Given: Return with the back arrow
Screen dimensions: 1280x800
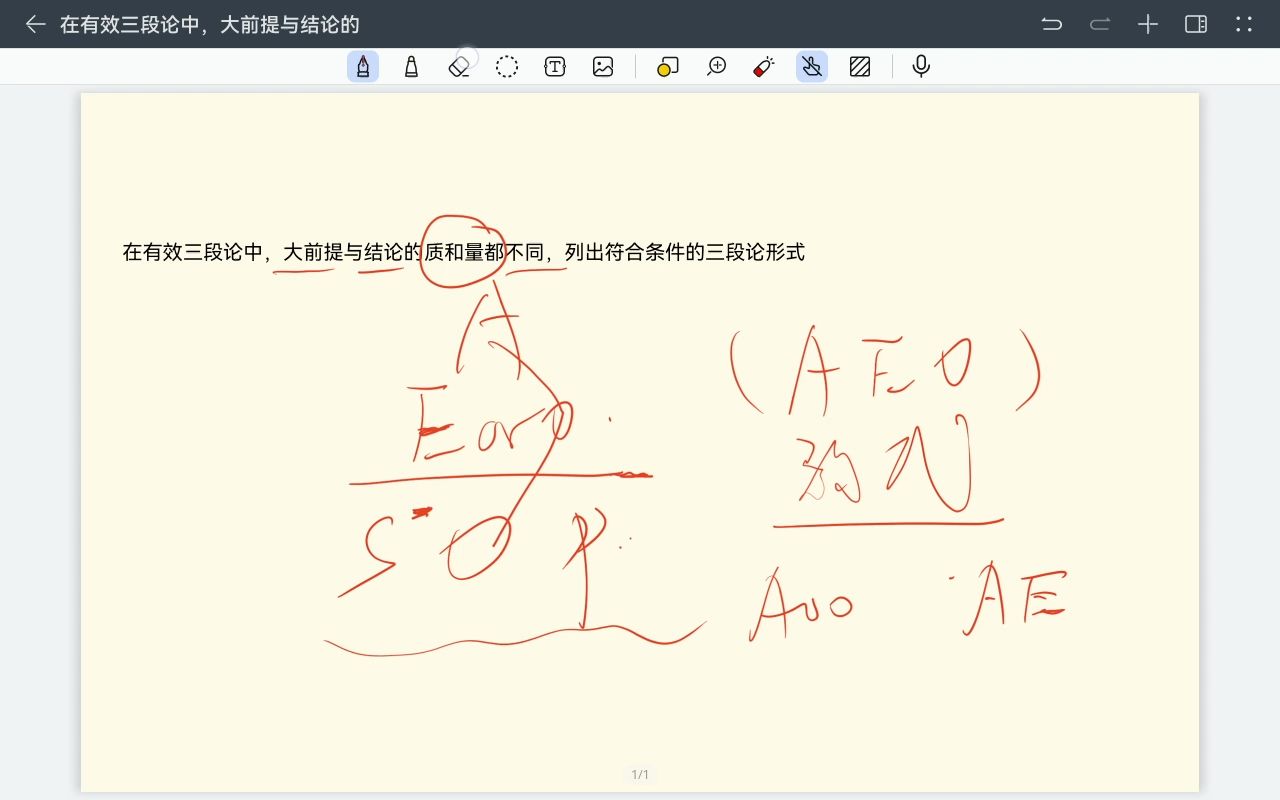Looking at the screenshot, I should 35,24.
